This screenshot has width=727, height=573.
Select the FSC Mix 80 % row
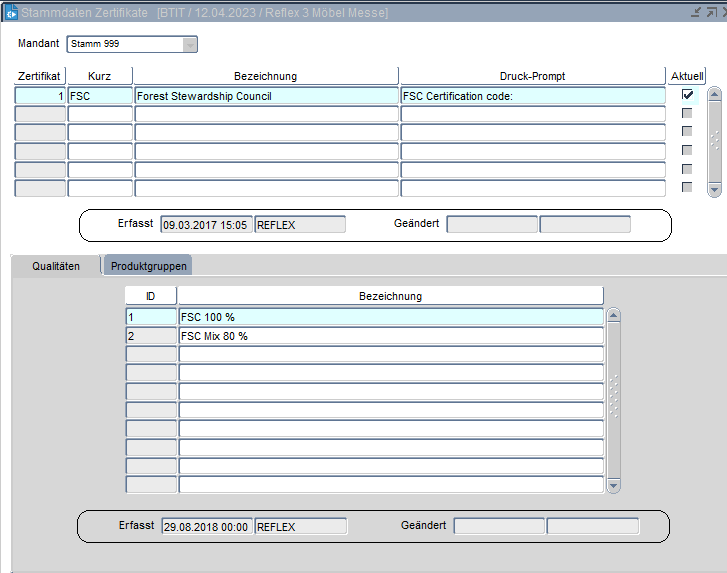(x=390, y=336)
